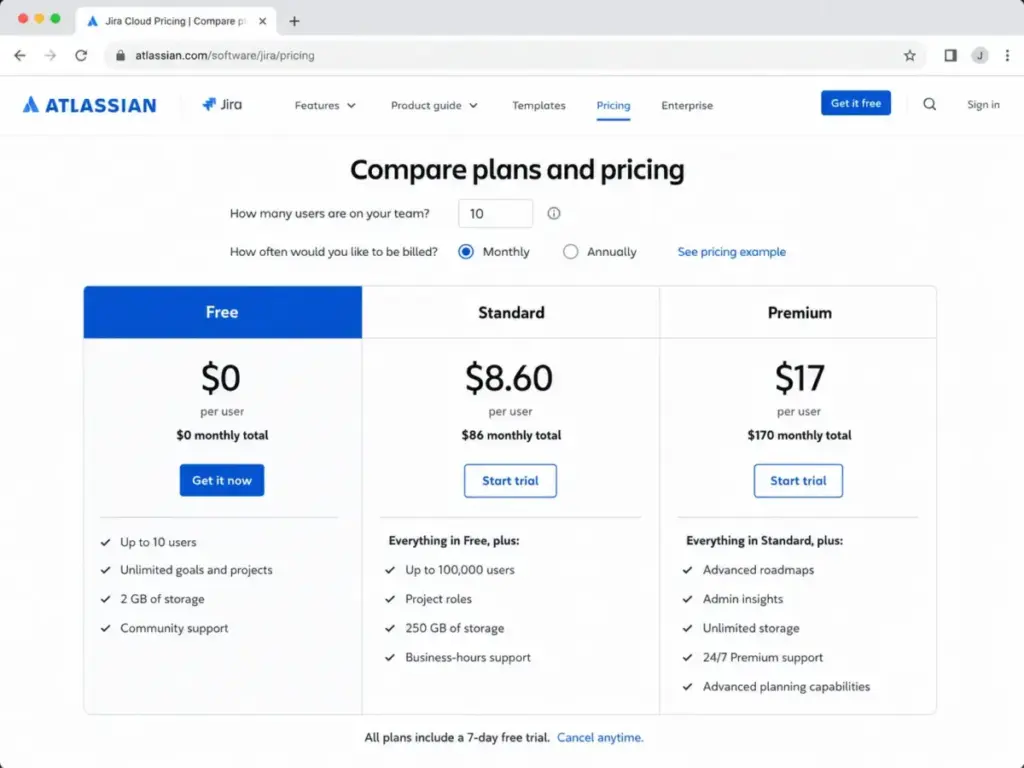1024x768 pixels.
Task: Click the team users number field
Action: (x=495, y=214)
